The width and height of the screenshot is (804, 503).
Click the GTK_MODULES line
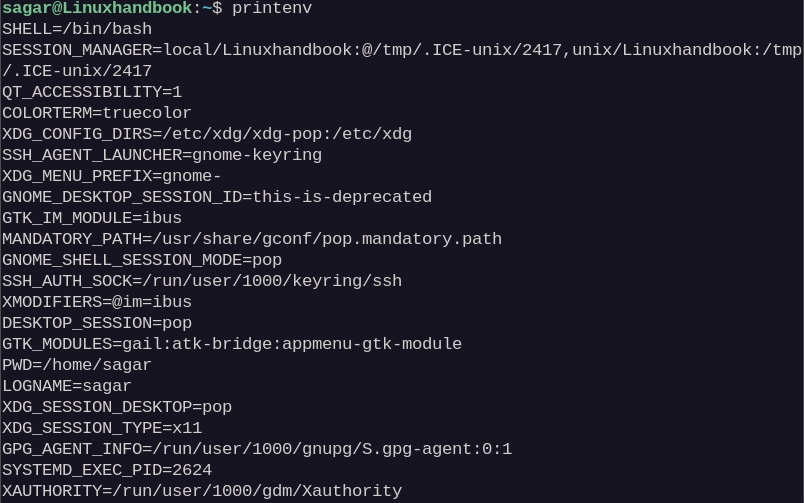pos(232,345)
